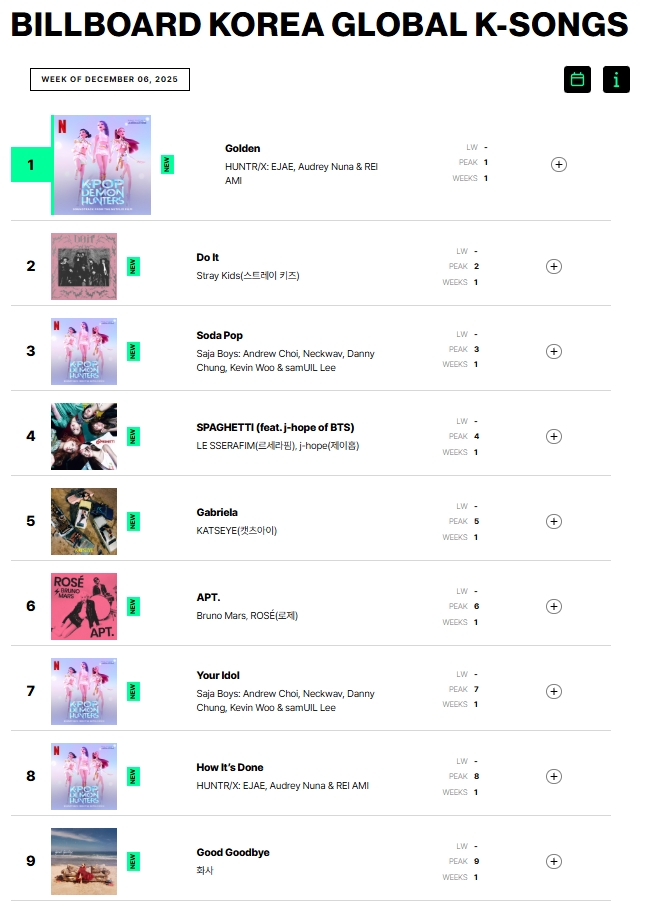This screenshot has height=908, width=655.
Task: Expand the Soda Pop row plus icon
Action: [554, 351]
